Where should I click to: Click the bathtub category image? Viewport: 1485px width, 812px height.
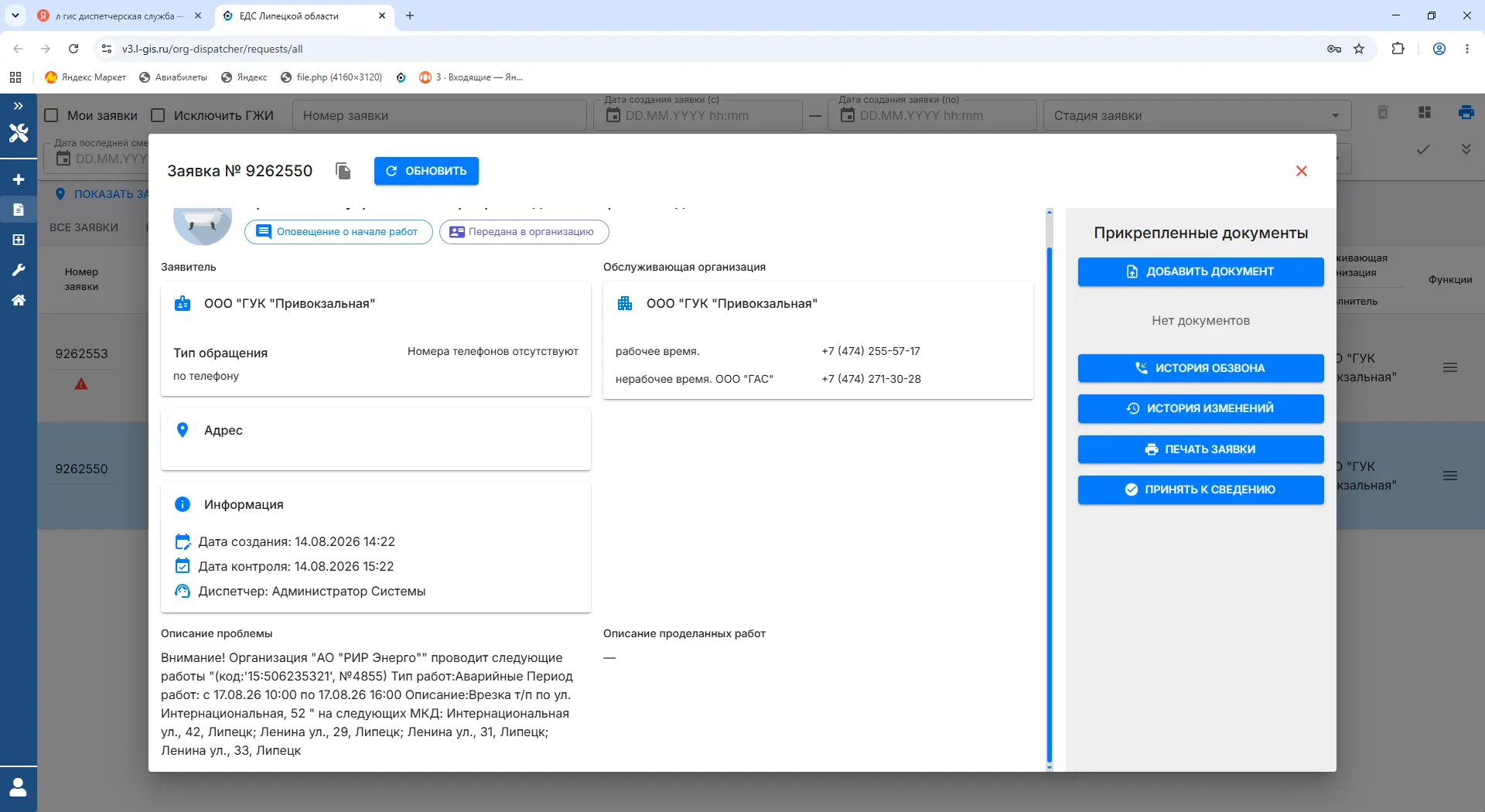[x=203, y=225]
